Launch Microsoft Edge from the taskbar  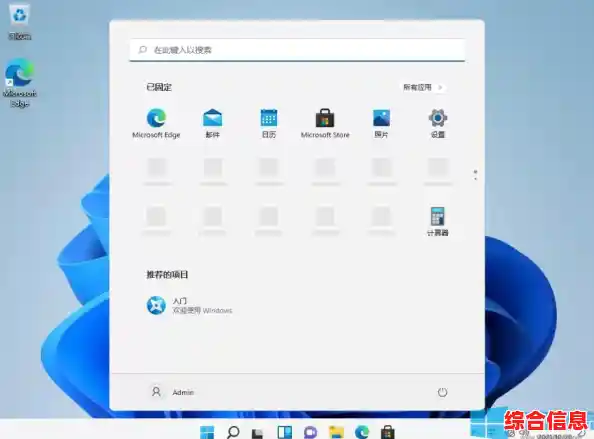click(362, 432)
